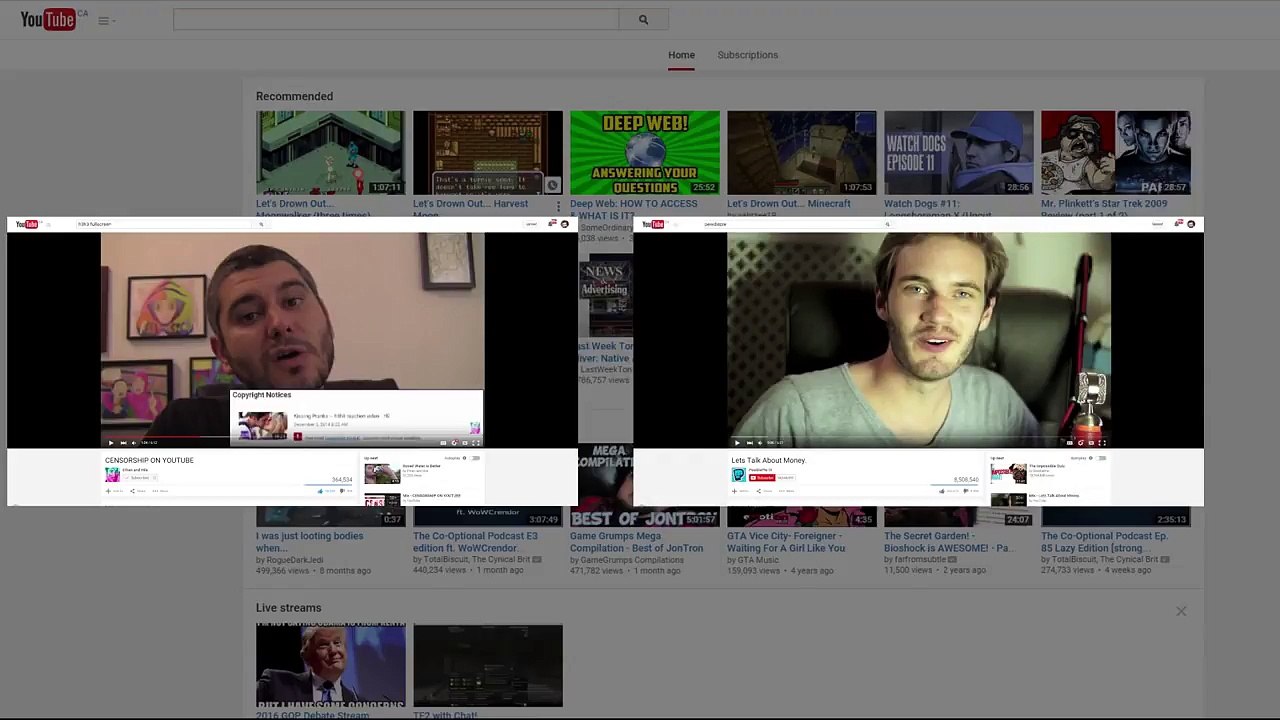The image size is (1280, 720).
Task: Switch to the Subscriptions tab
Action: [x=747, y=55]
